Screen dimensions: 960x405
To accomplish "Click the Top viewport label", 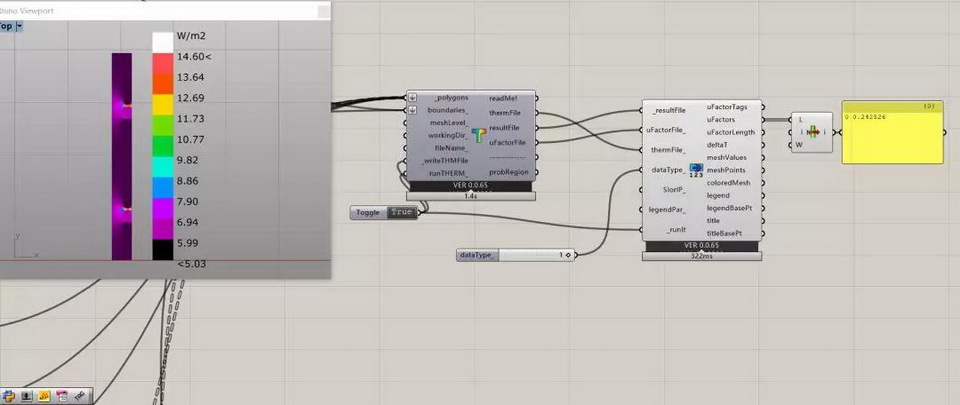I will click(x=6, y=27).
